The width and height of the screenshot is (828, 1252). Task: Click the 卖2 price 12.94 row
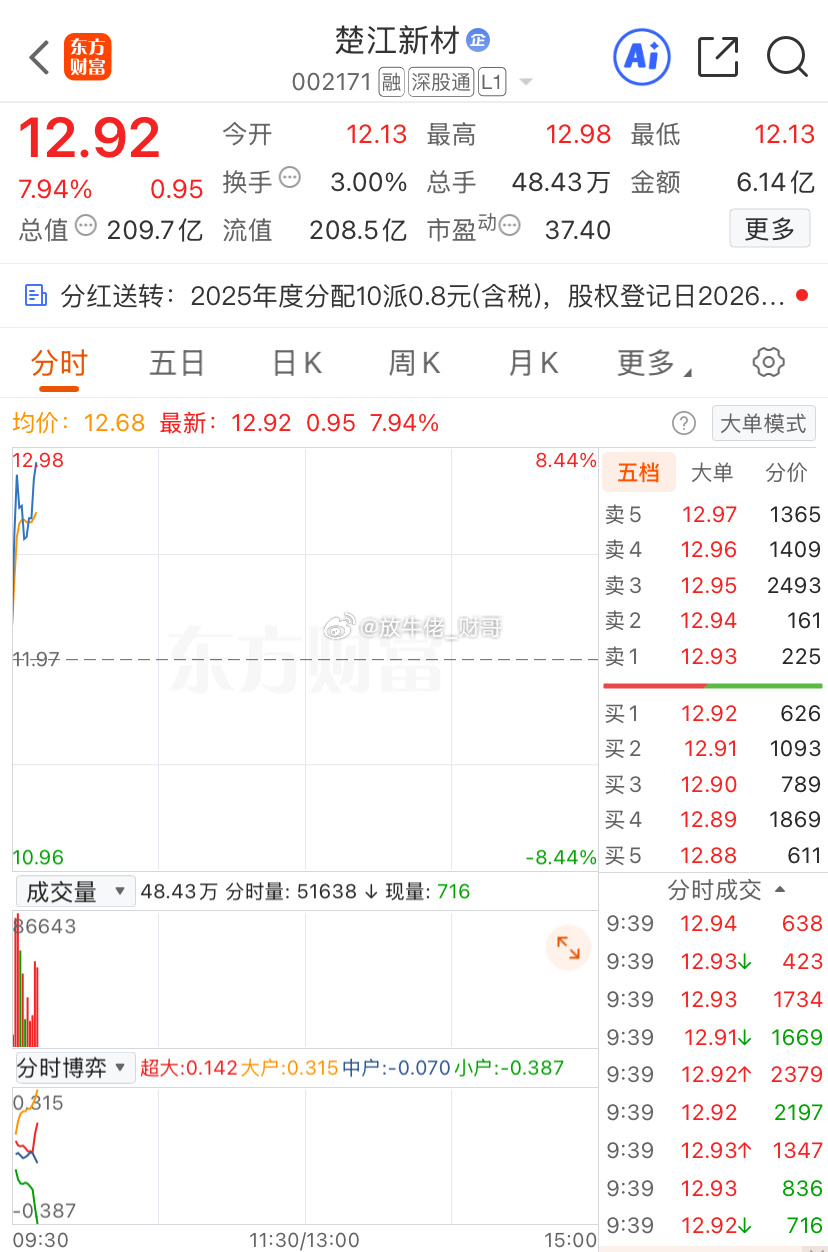(712, 621)
